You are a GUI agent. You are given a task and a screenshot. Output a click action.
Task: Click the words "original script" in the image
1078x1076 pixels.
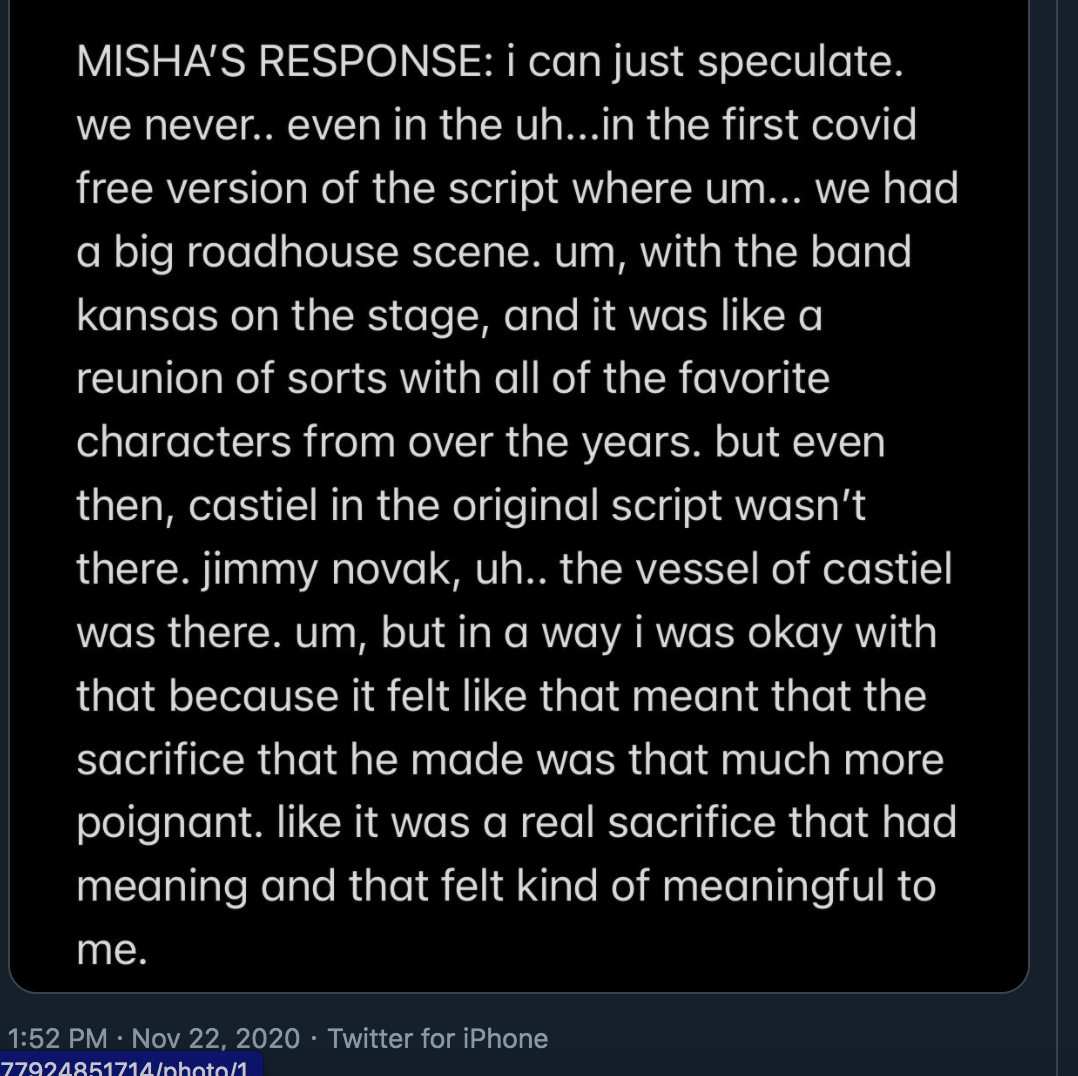[587, 506]
